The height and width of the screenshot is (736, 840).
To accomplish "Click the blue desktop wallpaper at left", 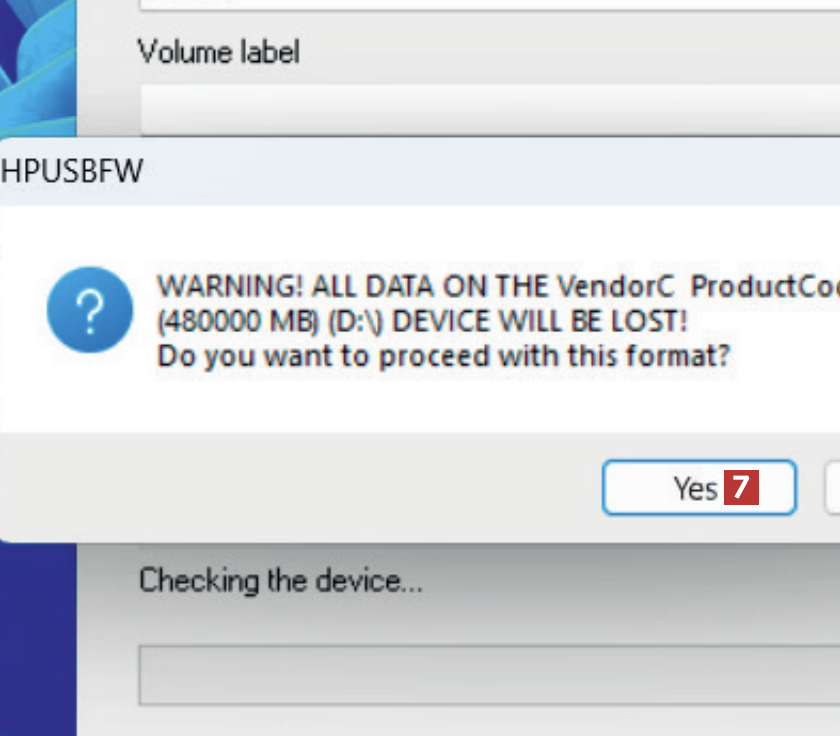I will [38, 640].
